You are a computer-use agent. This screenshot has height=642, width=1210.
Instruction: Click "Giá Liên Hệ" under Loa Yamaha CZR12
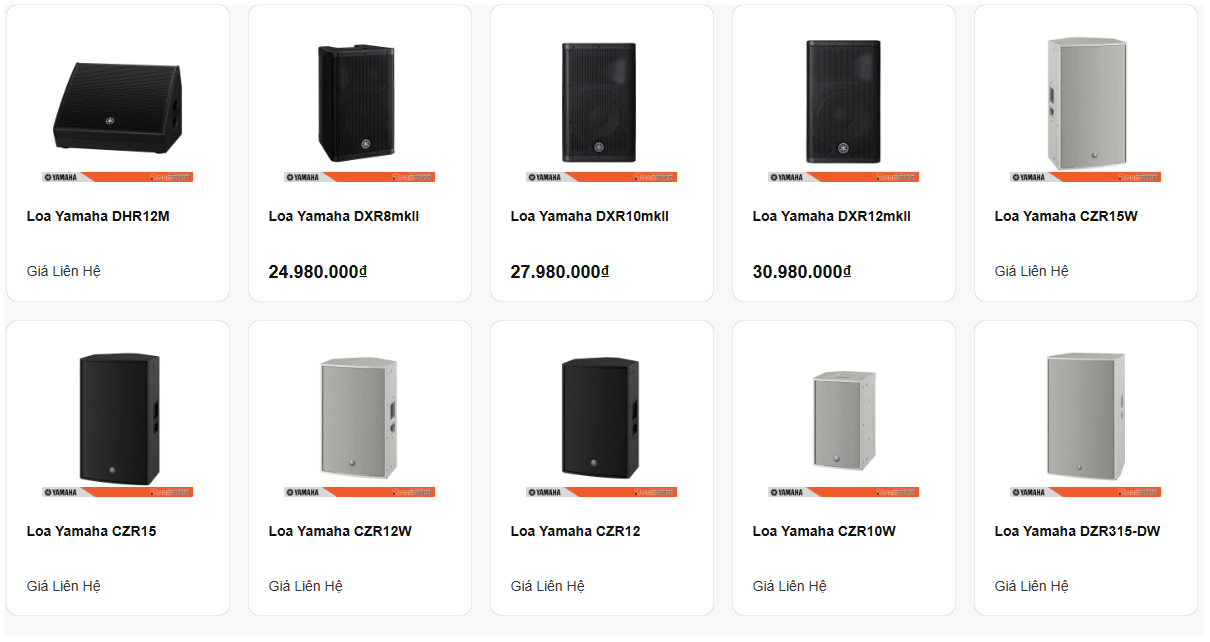(x=548, y=586)
